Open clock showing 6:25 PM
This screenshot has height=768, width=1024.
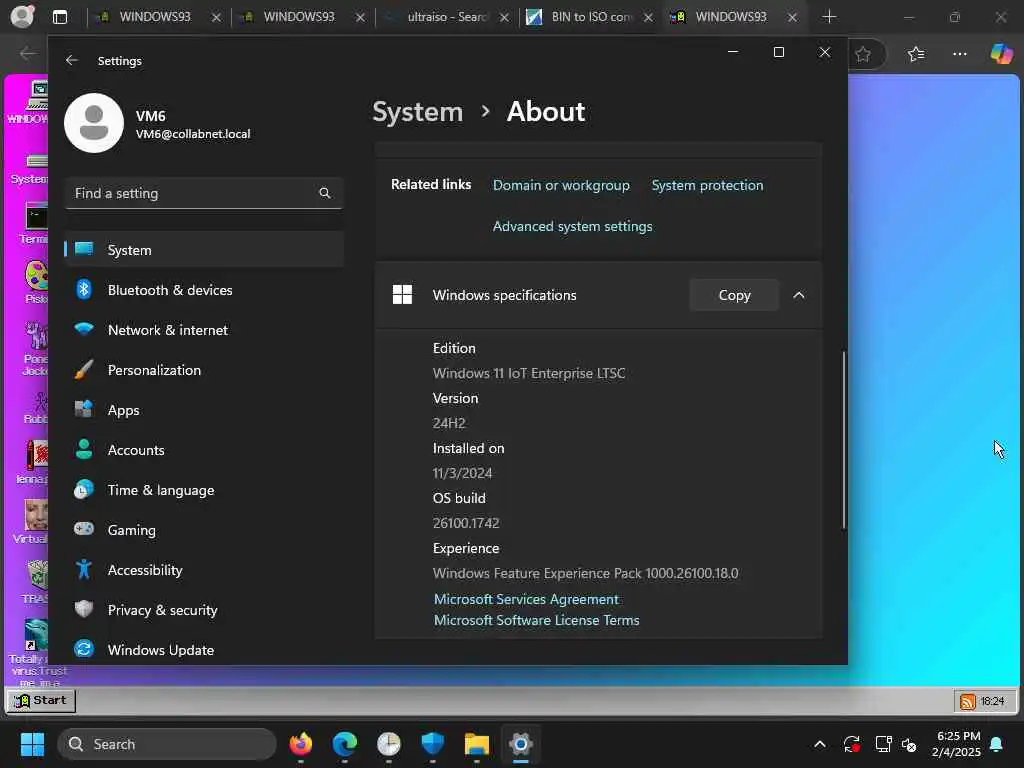pyautogui.click(x=956, y=744)
